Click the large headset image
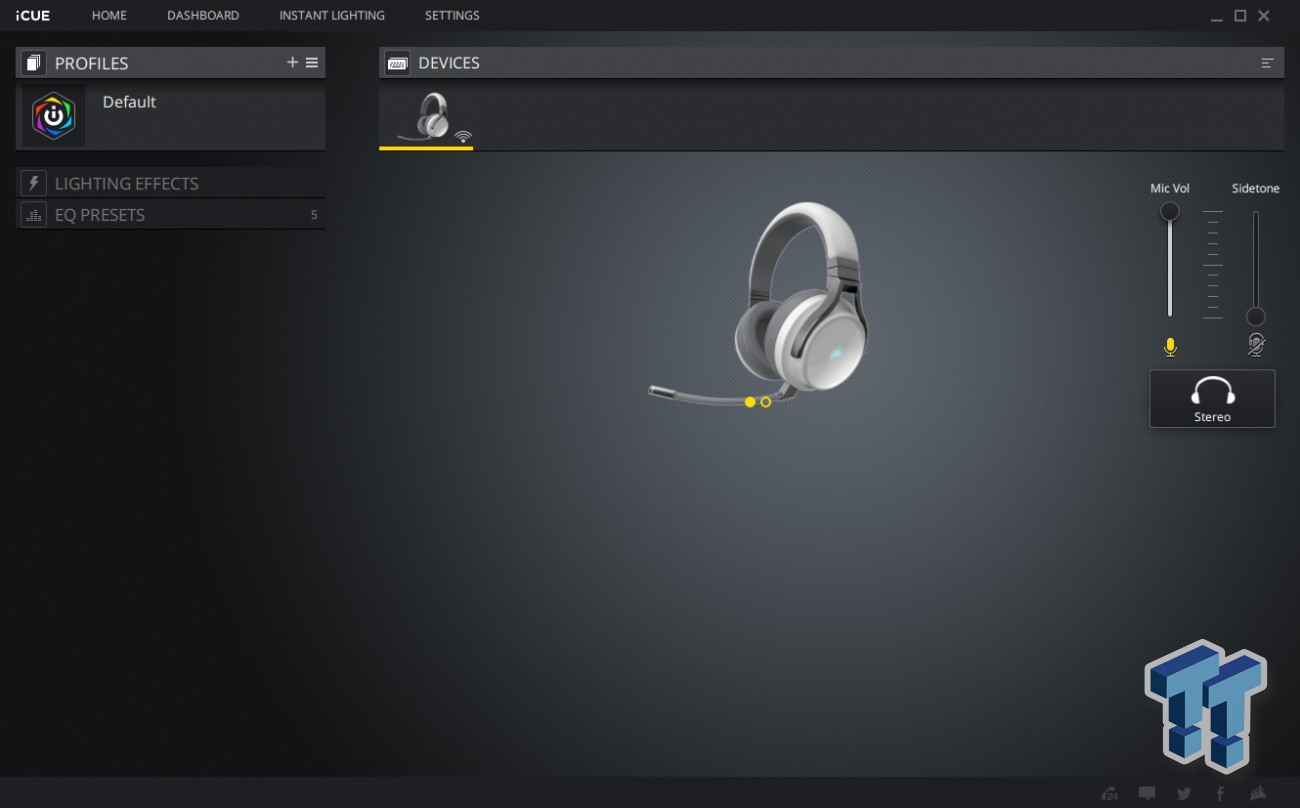 758,303
